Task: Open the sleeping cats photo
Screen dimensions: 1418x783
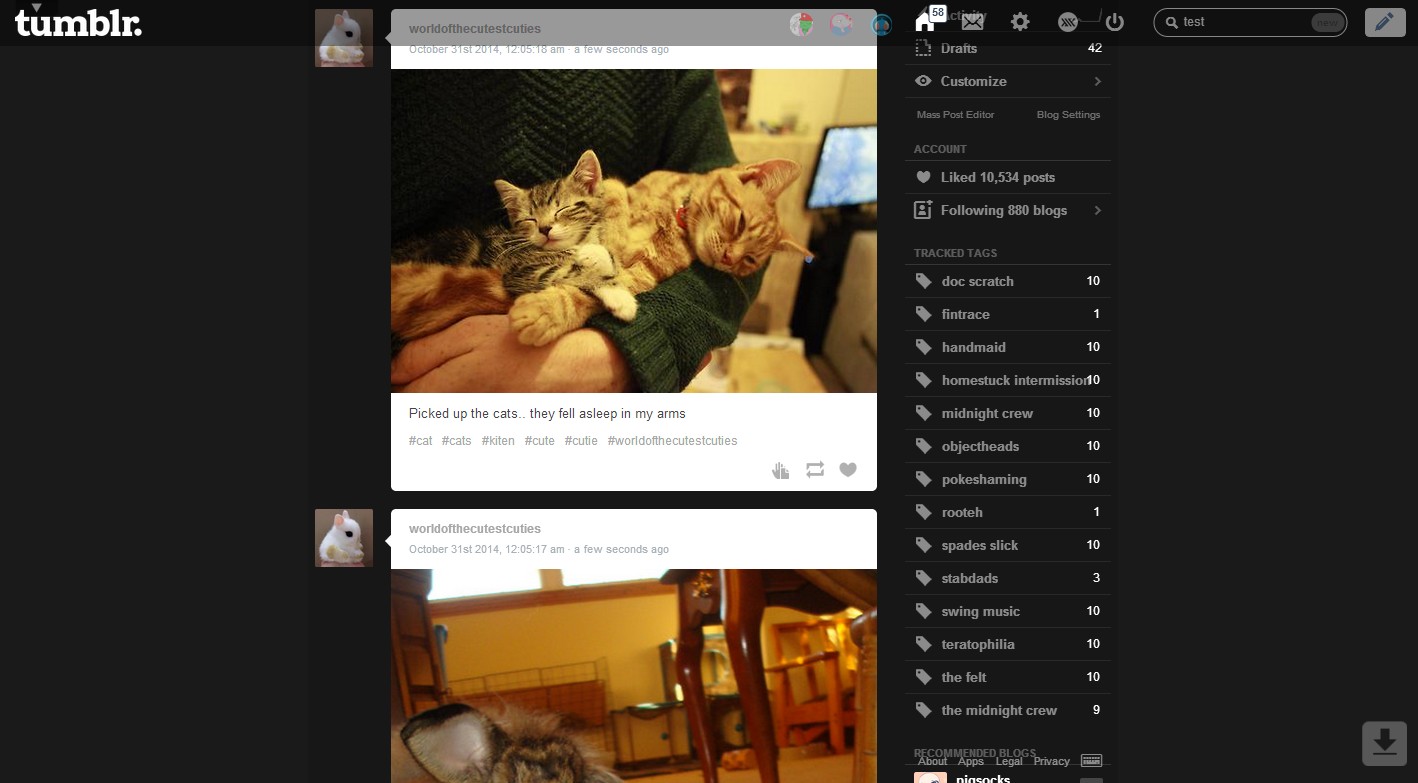Action: 634,231
